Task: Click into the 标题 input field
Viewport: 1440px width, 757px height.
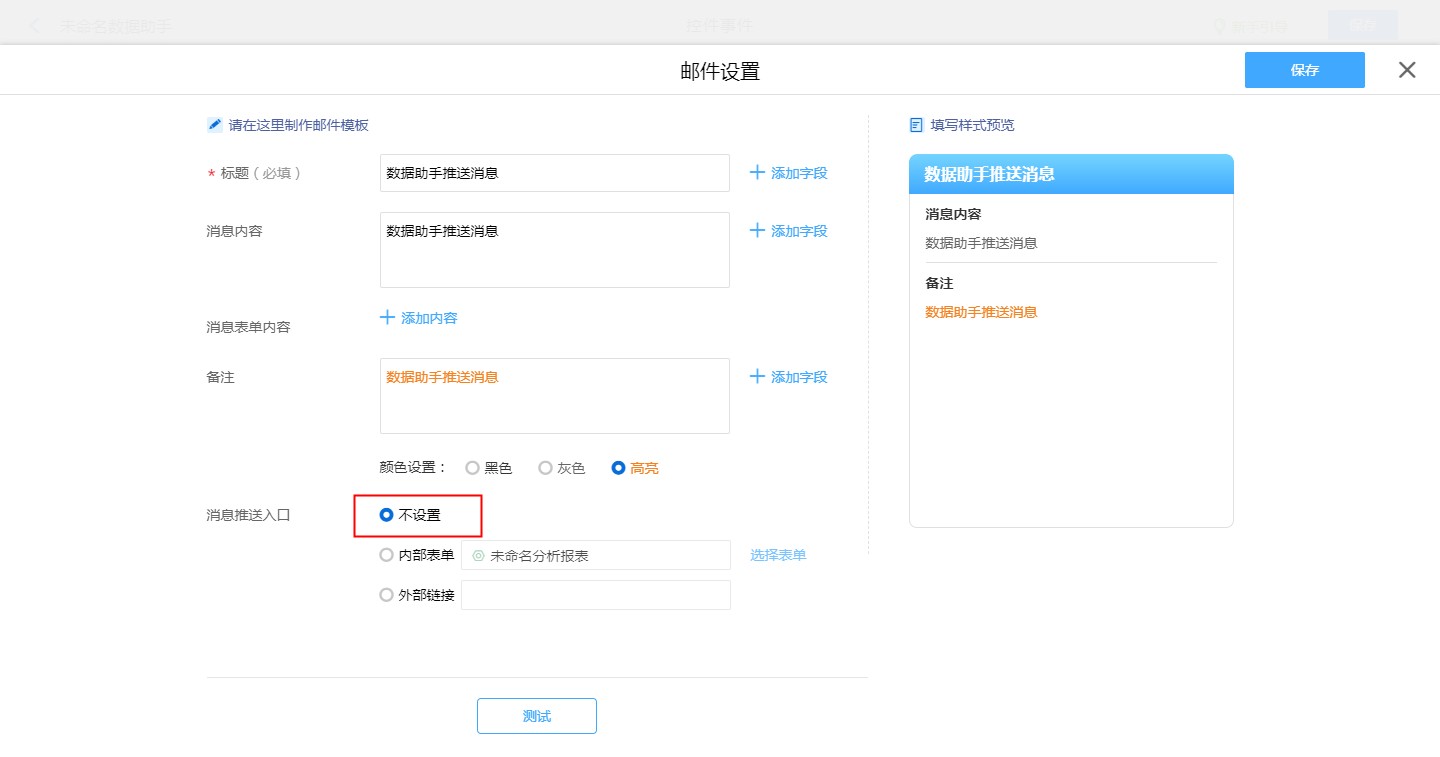Action: coord(555,173)
